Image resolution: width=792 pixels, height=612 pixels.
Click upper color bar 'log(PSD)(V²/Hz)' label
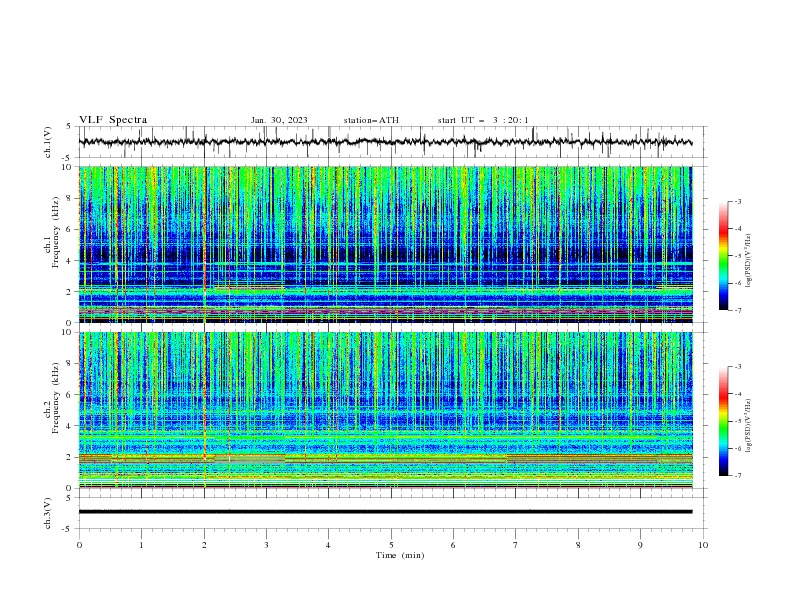point(749,260)
